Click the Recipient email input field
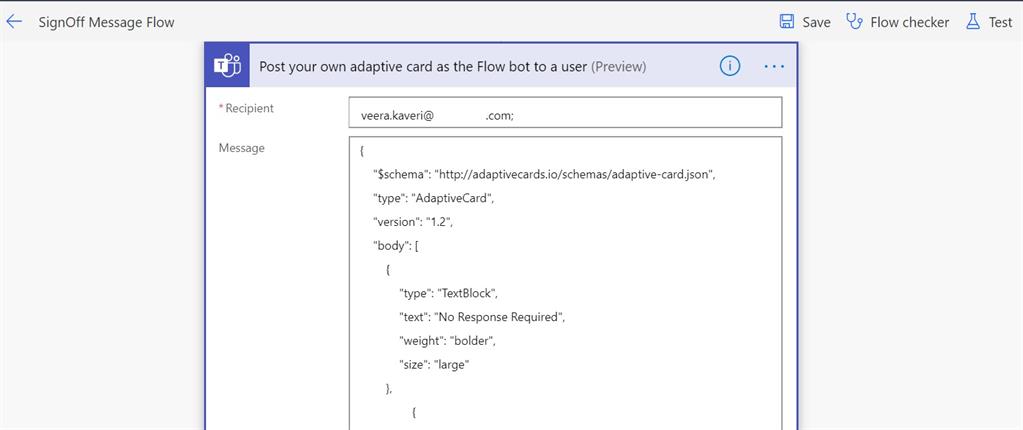The width and height of the screenshot is (1023, 430). 565,112
